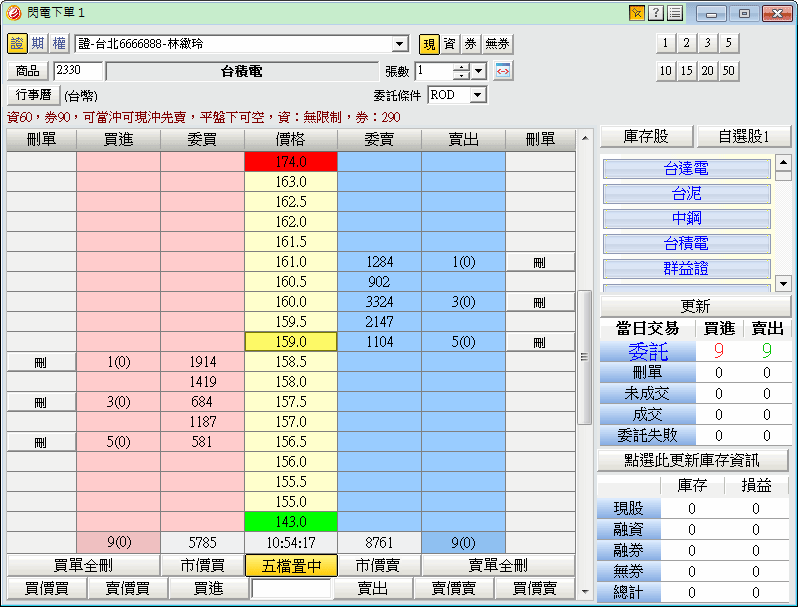This screenshot has height=607, width=798.
Task: Click the swap arrows icon beside 張數
Action: [503, 71]
